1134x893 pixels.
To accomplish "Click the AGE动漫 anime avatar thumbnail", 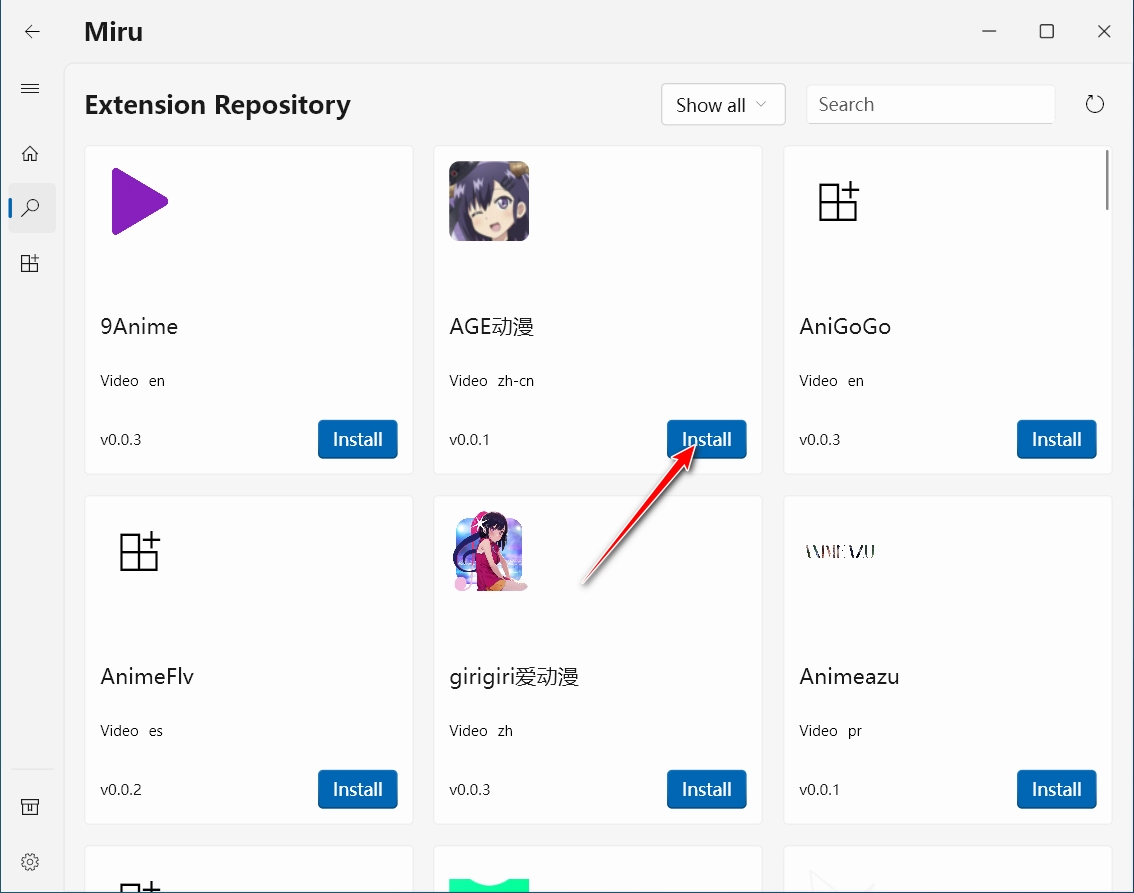I will [489, 201].
